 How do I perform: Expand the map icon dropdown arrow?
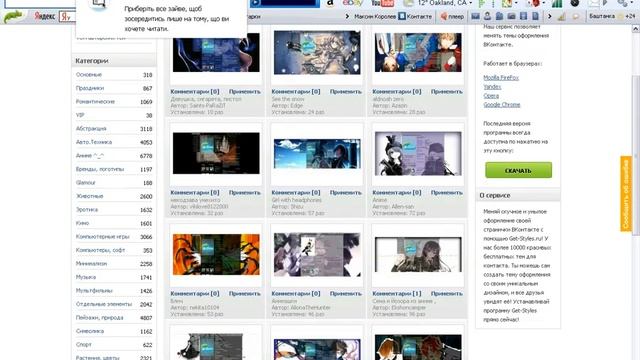516,3
